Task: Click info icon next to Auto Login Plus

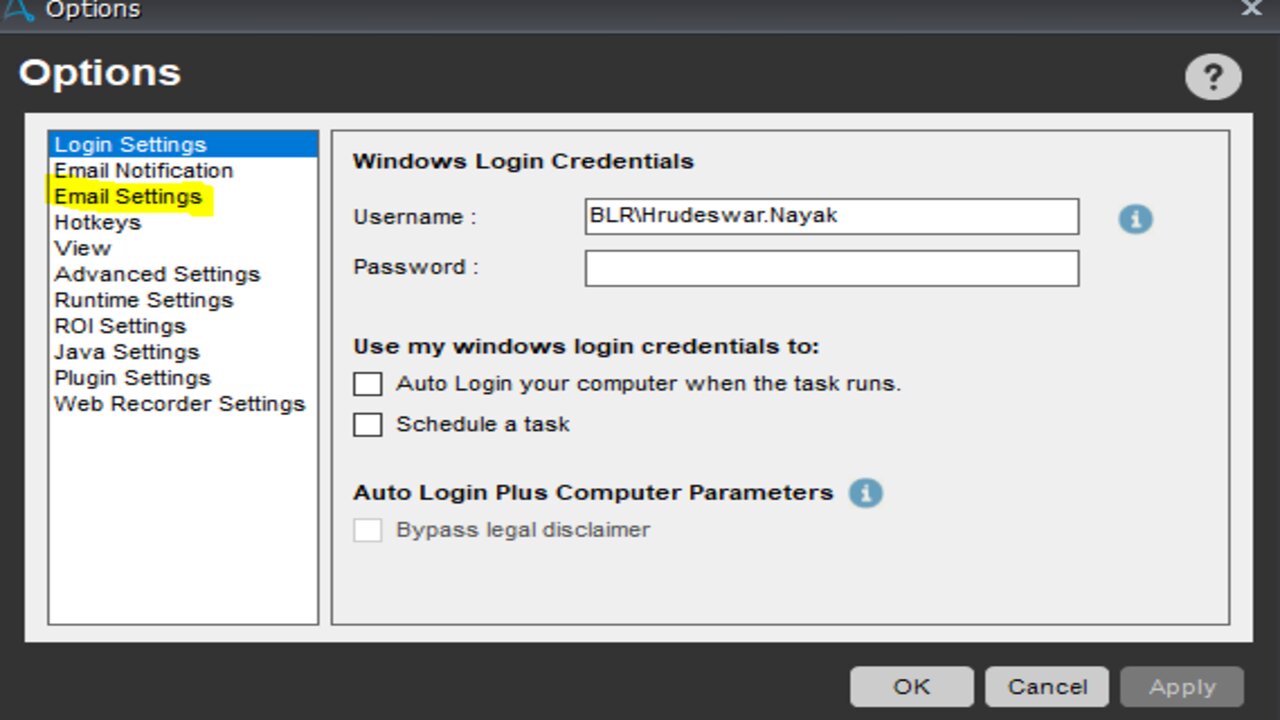Action: [x=865, y=493]
